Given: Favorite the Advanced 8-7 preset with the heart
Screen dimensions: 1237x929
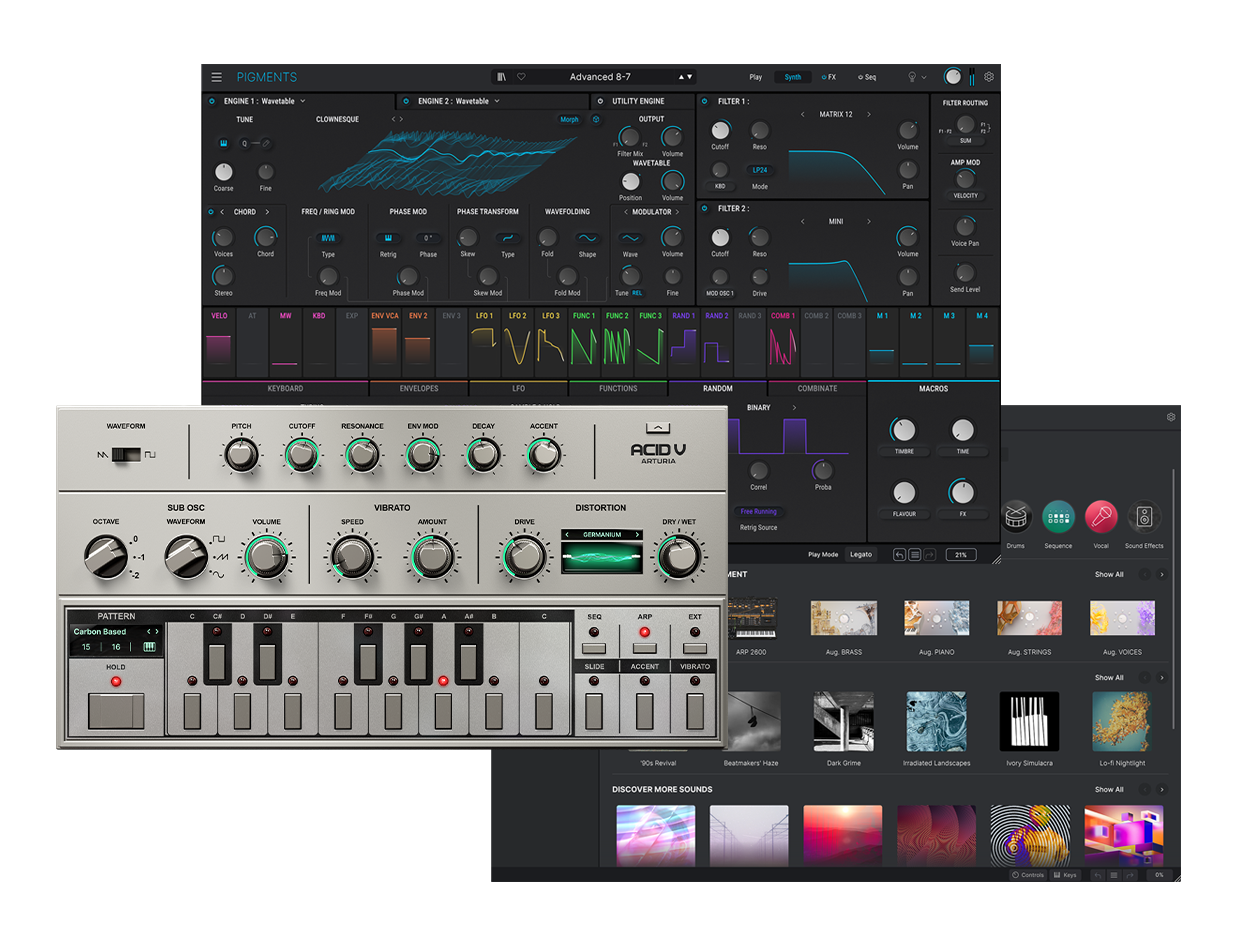Looking at the screenshot, I should pyautogui.click(x=521, y=77).
